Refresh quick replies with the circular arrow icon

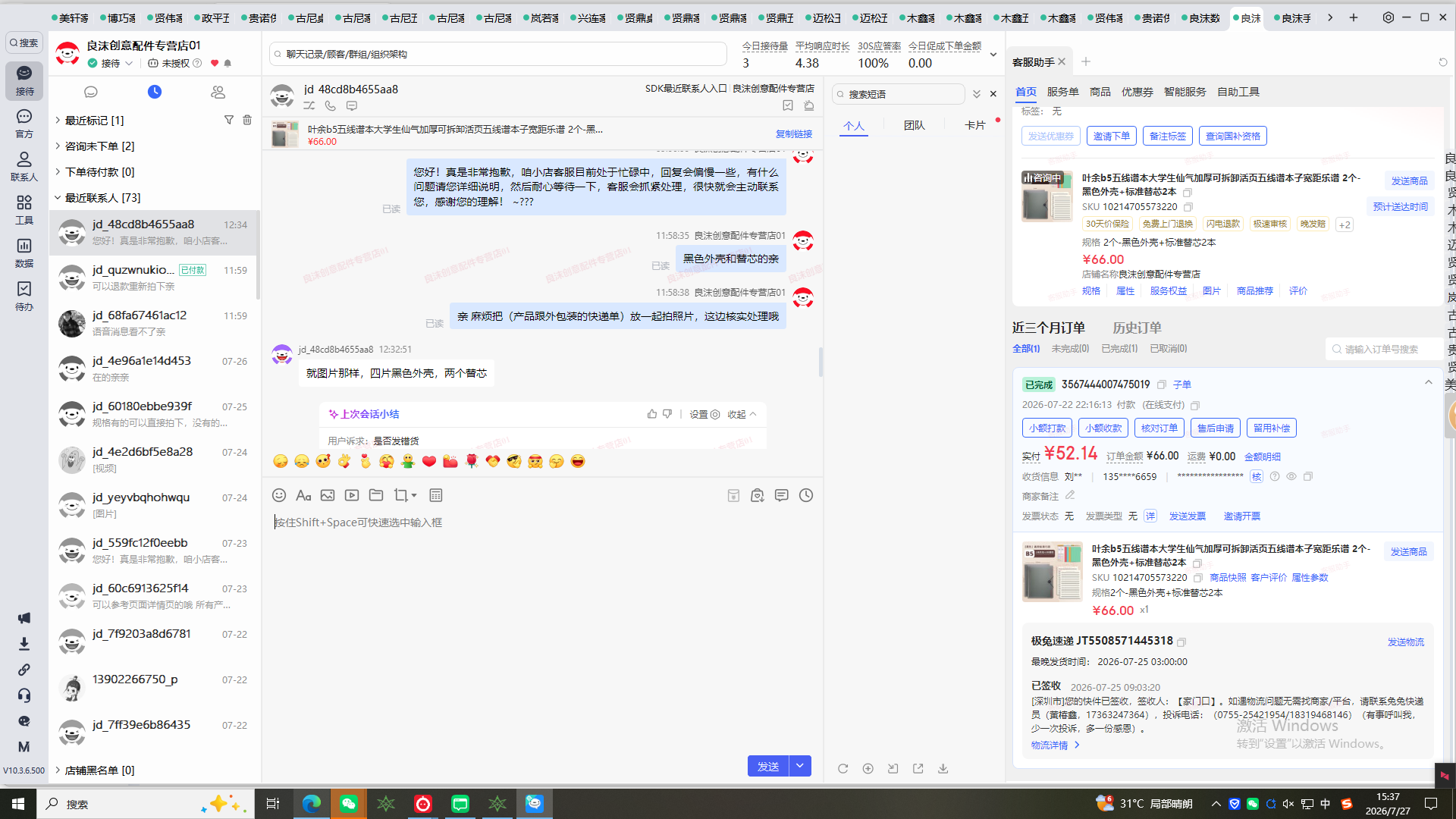click(x=843, y=768)
